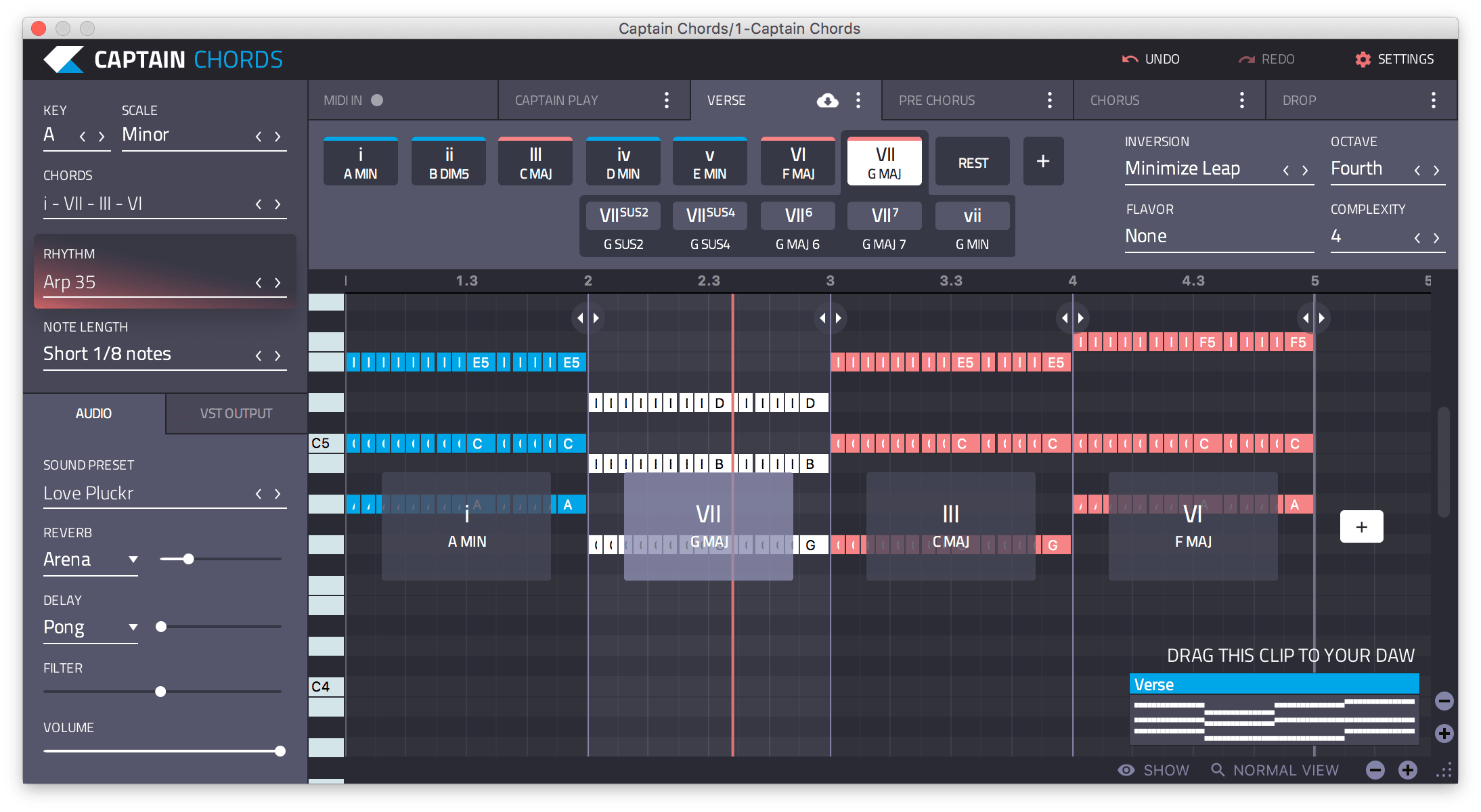
Task: Open the Arena reverb dropdown
Action: coord(133,560)
